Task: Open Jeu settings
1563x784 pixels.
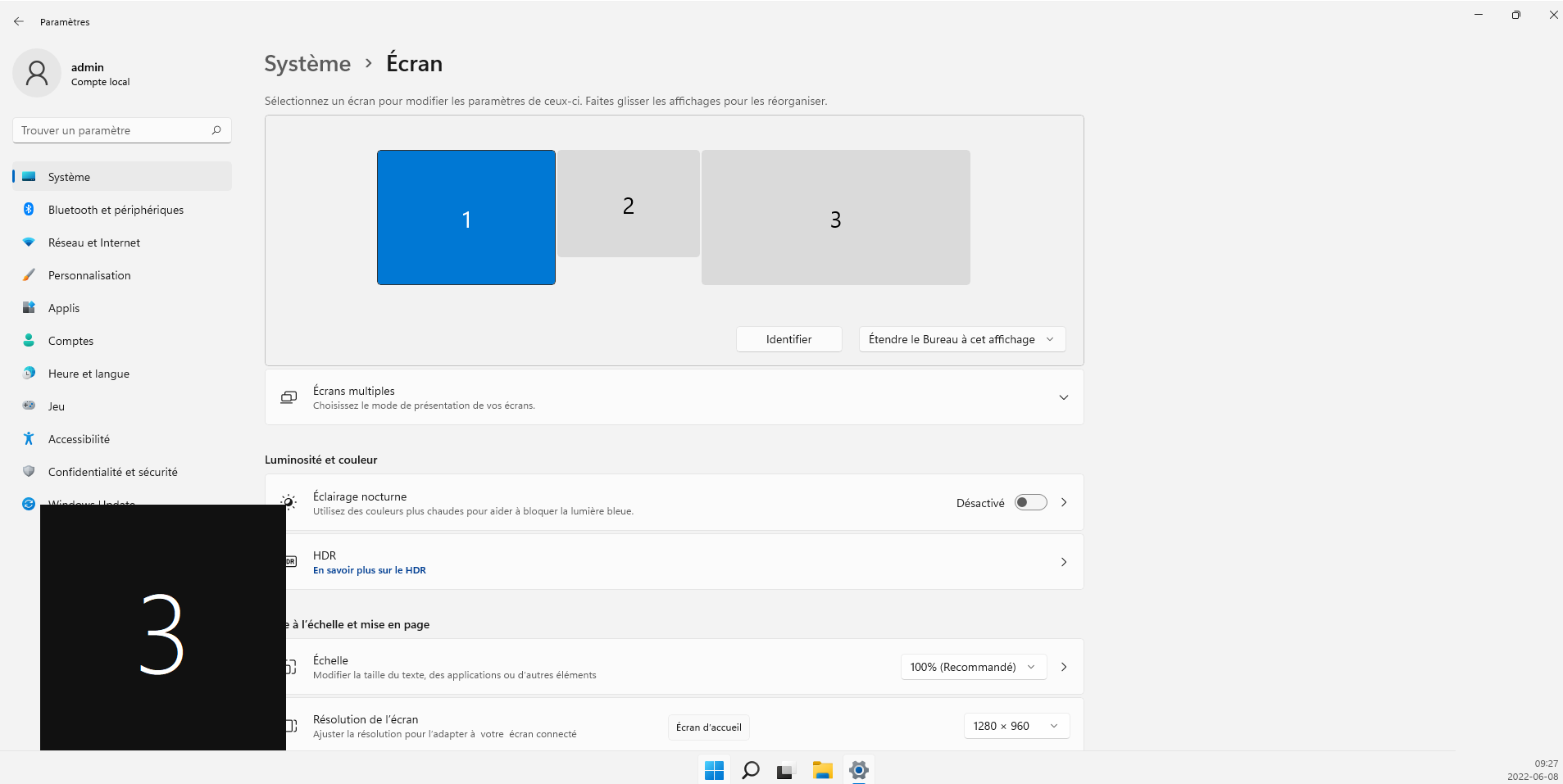Action: [x=56, y=406]
